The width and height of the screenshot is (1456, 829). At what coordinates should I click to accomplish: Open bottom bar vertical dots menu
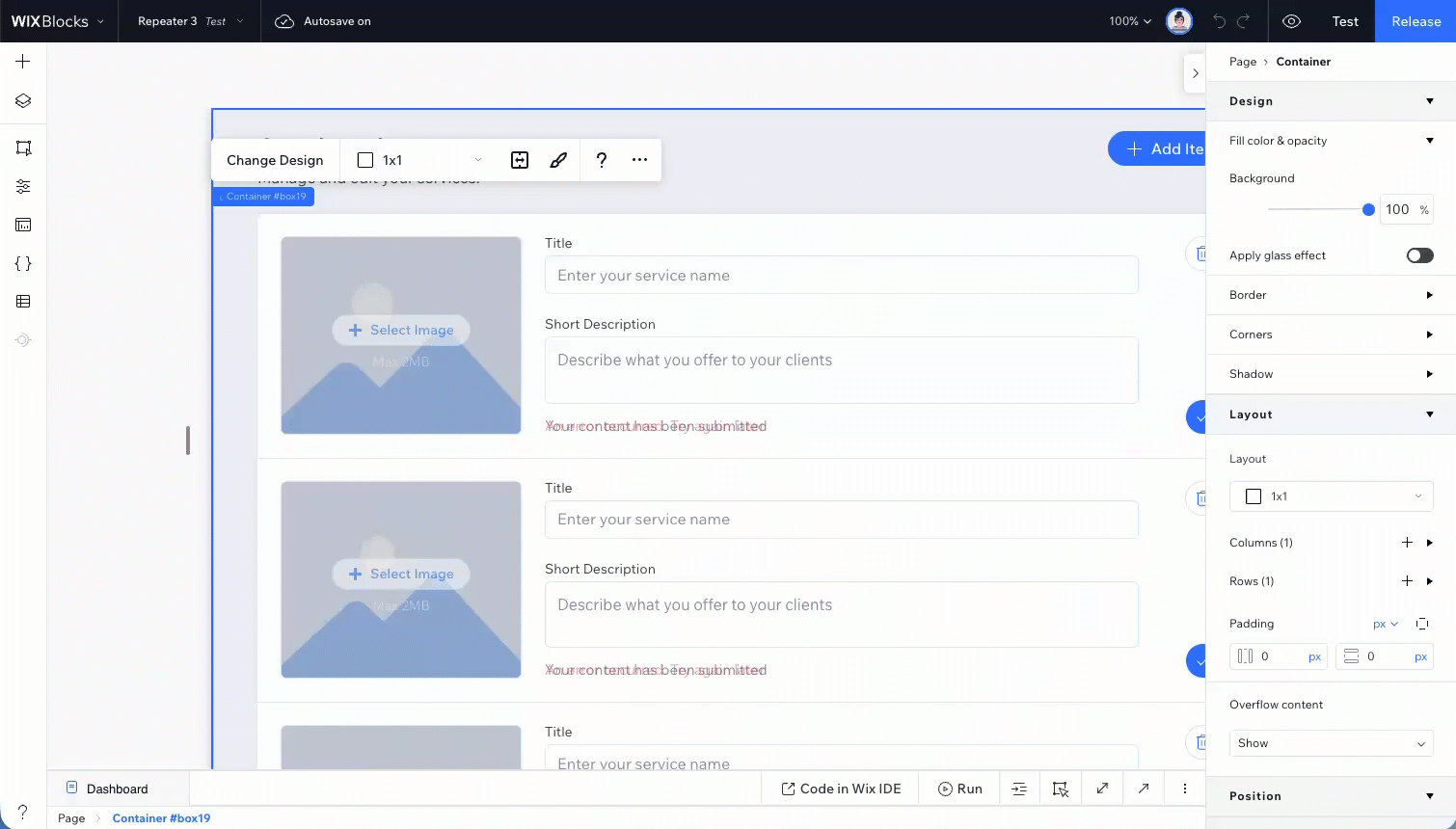1185,789
